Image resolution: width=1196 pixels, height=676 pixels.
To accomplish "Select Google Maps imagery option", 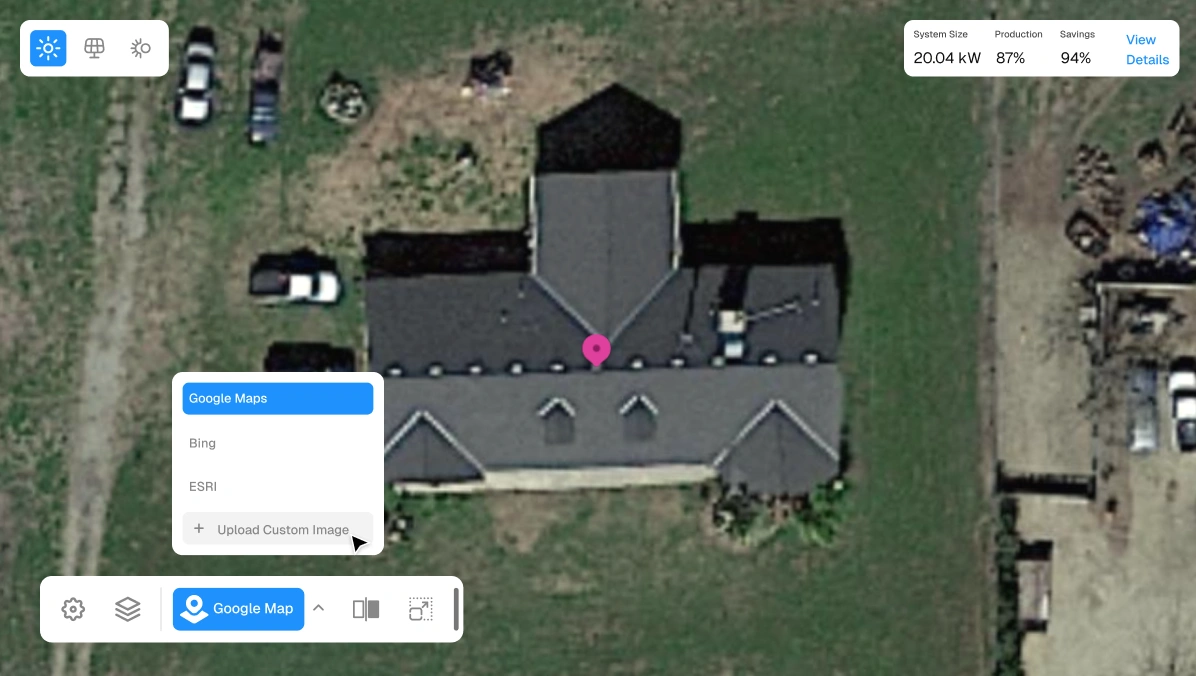I will [278, 398].
